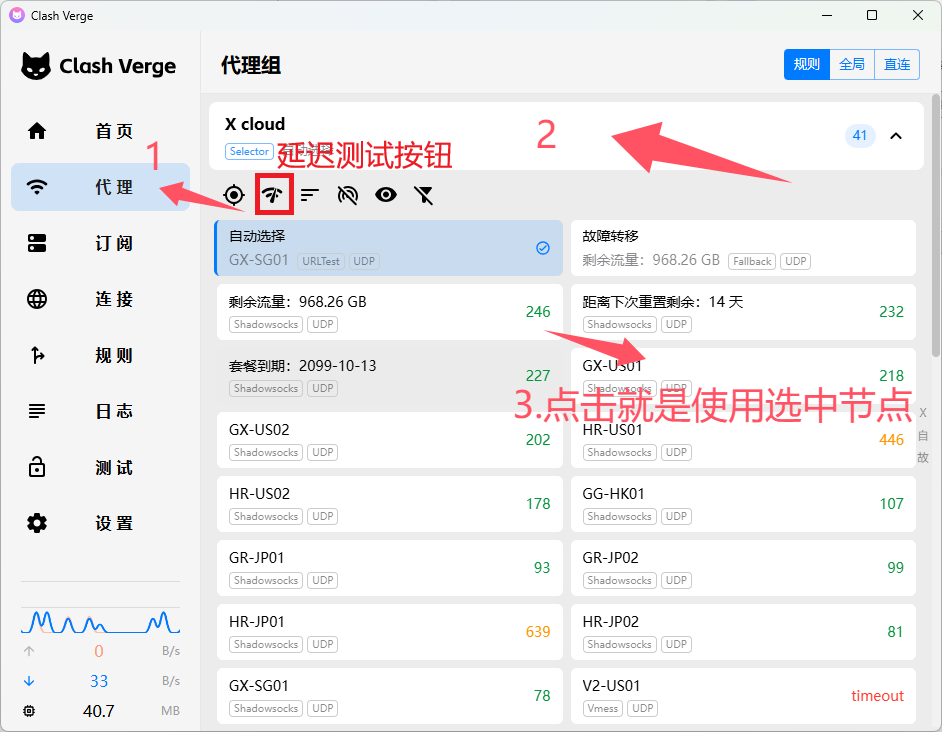Choose the GR-JP02 proxy node
The height and width of the screenshot is (732, 942).
tap(743, 568)
